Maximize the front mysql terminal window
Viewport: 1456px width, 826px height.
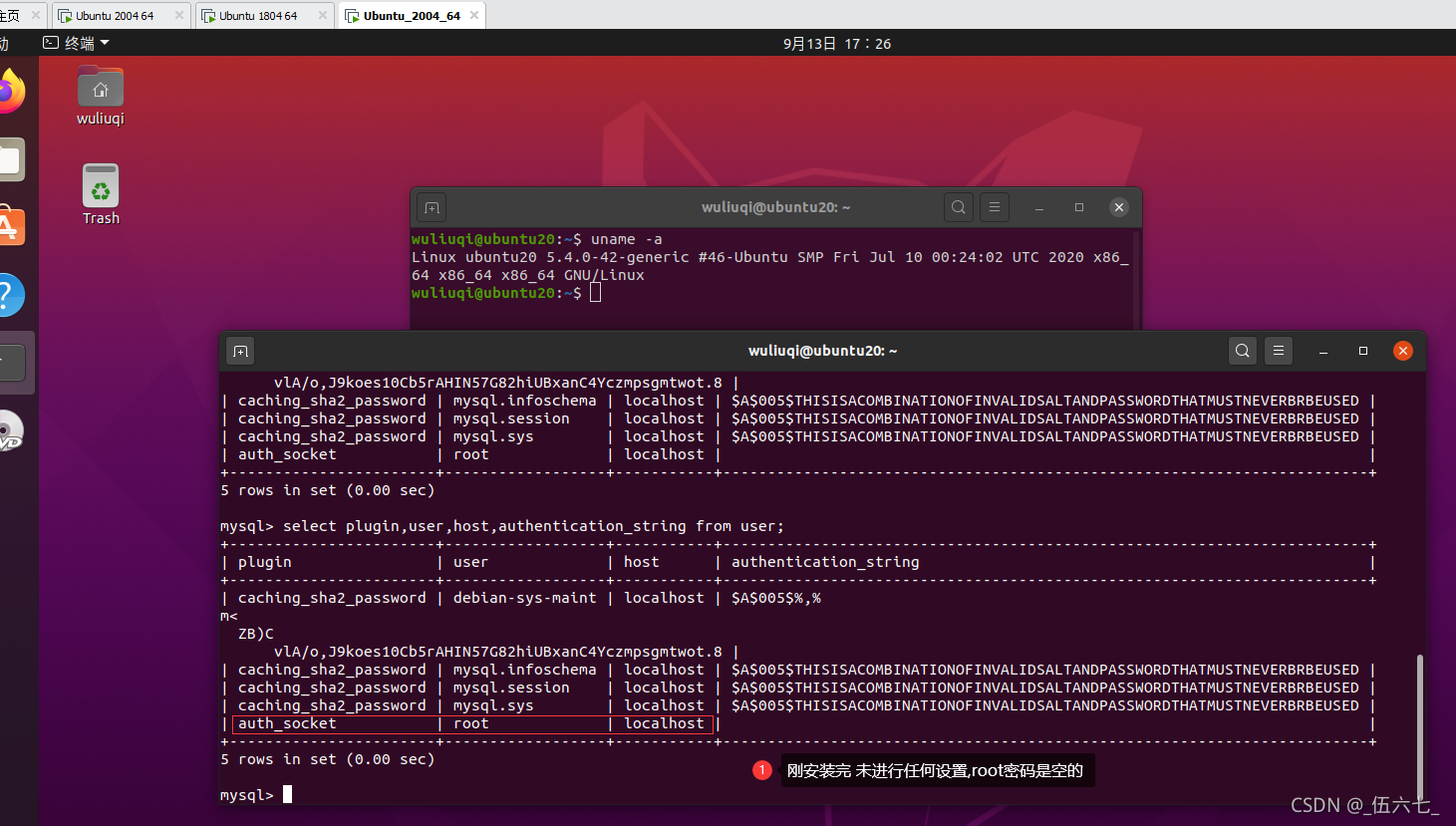(1363, 351)
